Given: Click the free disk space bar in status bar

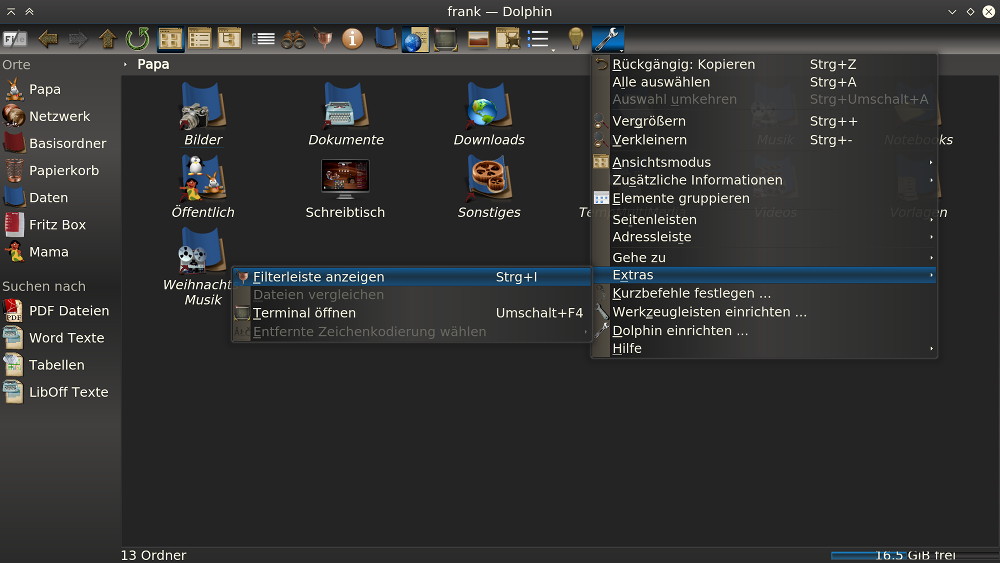Looking at the screenshot, I should pos(914,555).
